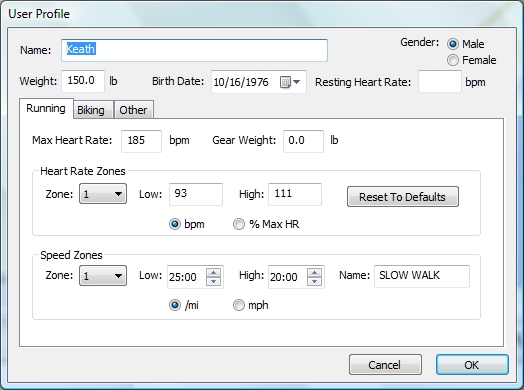Select /mi unit for speed zones
Viewport: 524px width, 390px height.
(x=174, y=305)
